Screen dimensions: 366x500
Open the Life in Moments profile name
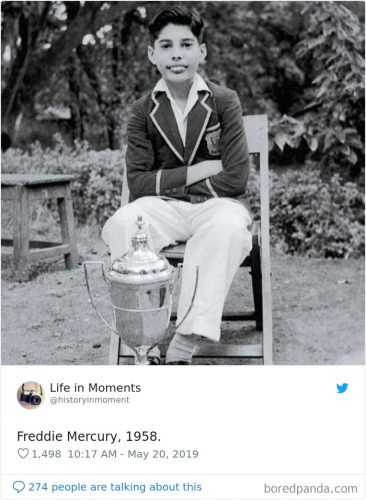tap(95, 388)
